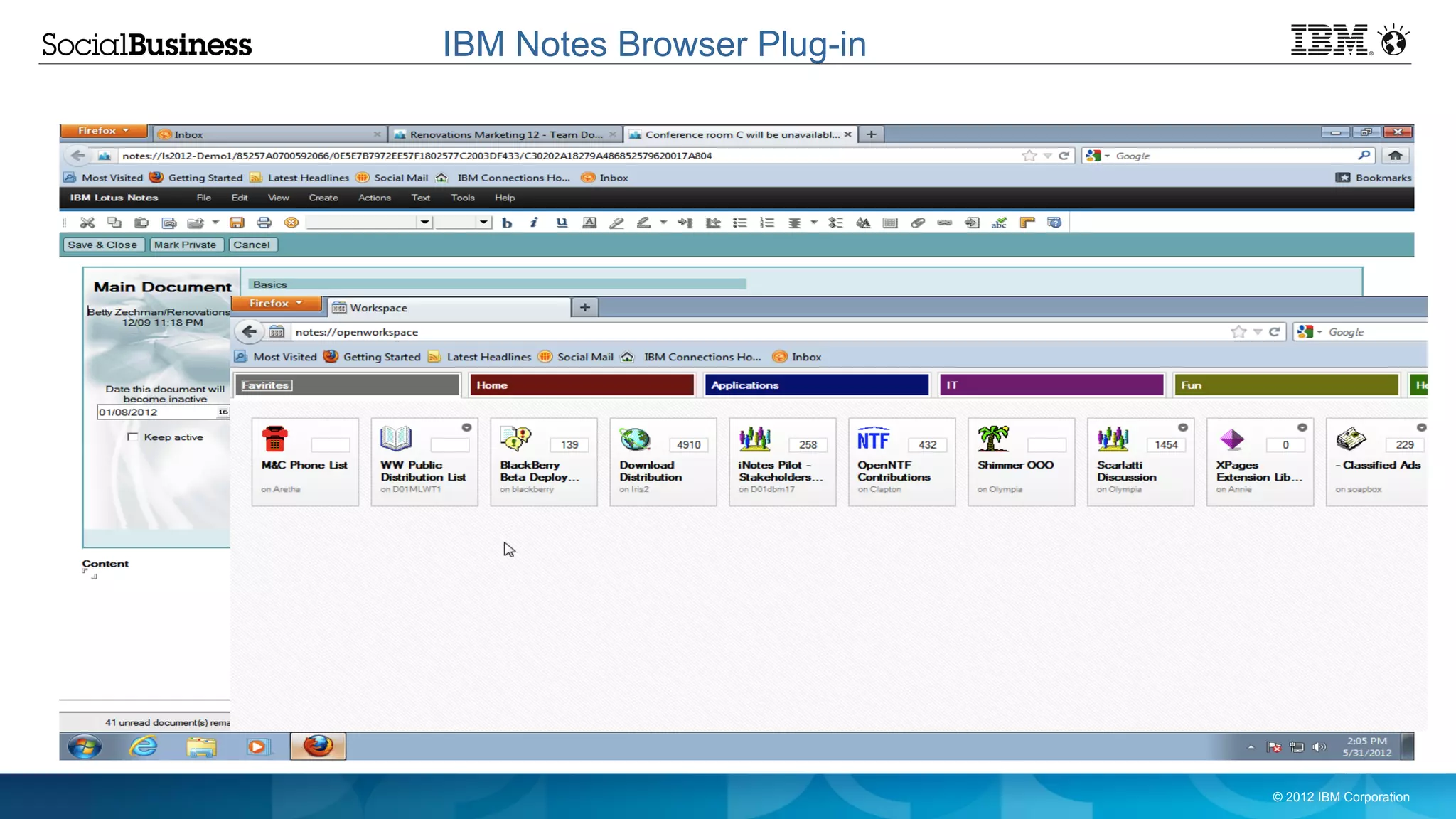Click the Home icon in back Firefox window
The height and width of the screenshot is (819, 1456).
click(x=1396, y=155)
